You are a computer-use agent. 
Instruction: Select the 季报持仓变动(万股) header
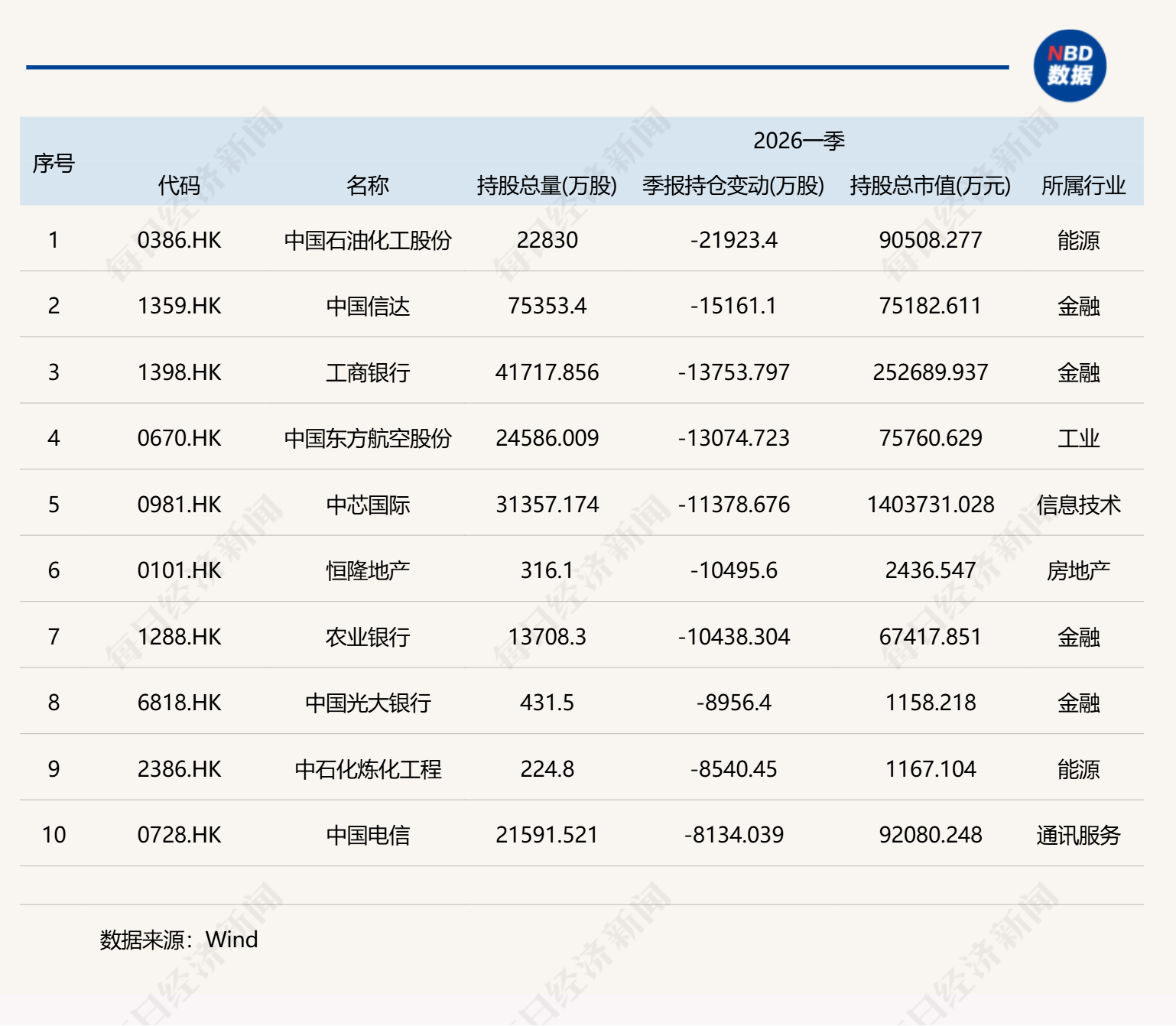point(733,186)
